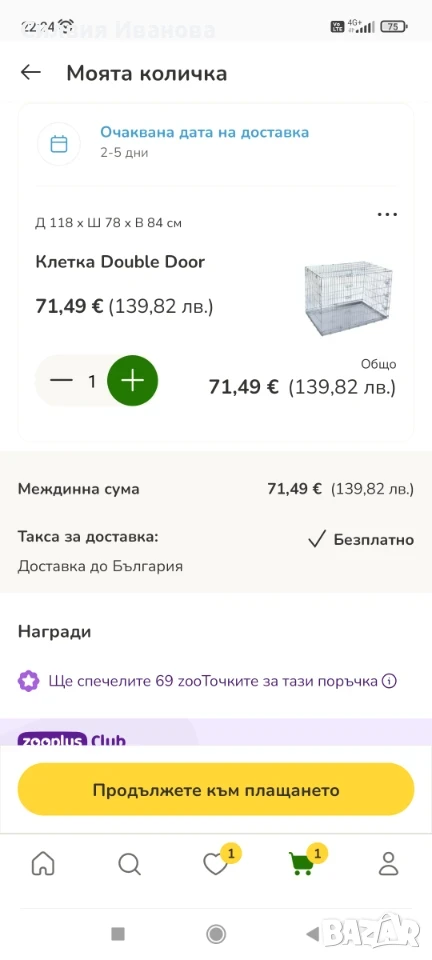Tap the calendar delivery date icon
This screenshot has width=432, height=960.
coord(59,144)
